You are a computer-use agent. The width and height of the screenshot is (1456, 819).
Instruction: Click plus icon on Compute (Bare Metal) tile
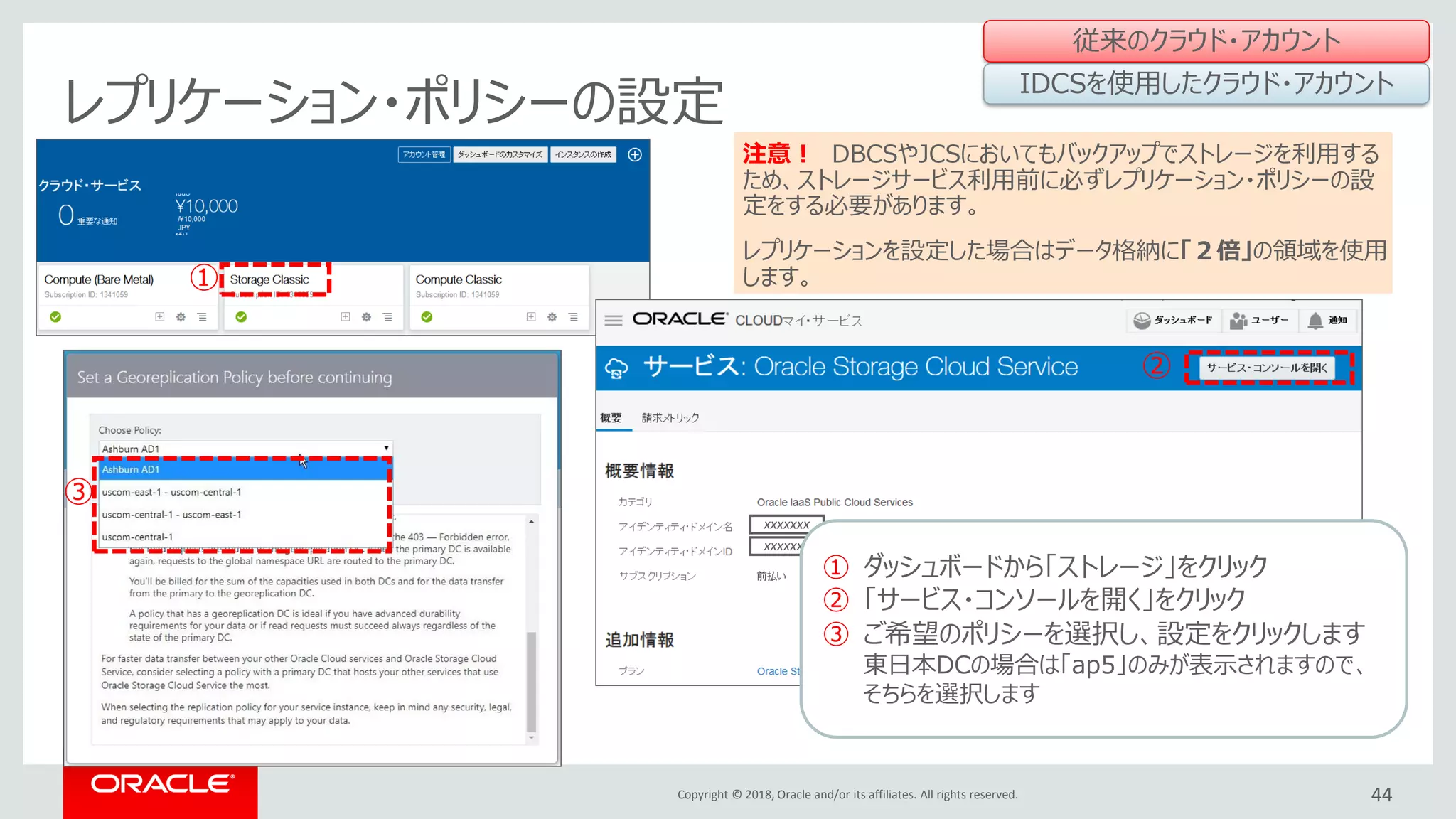tap(160, 317)
